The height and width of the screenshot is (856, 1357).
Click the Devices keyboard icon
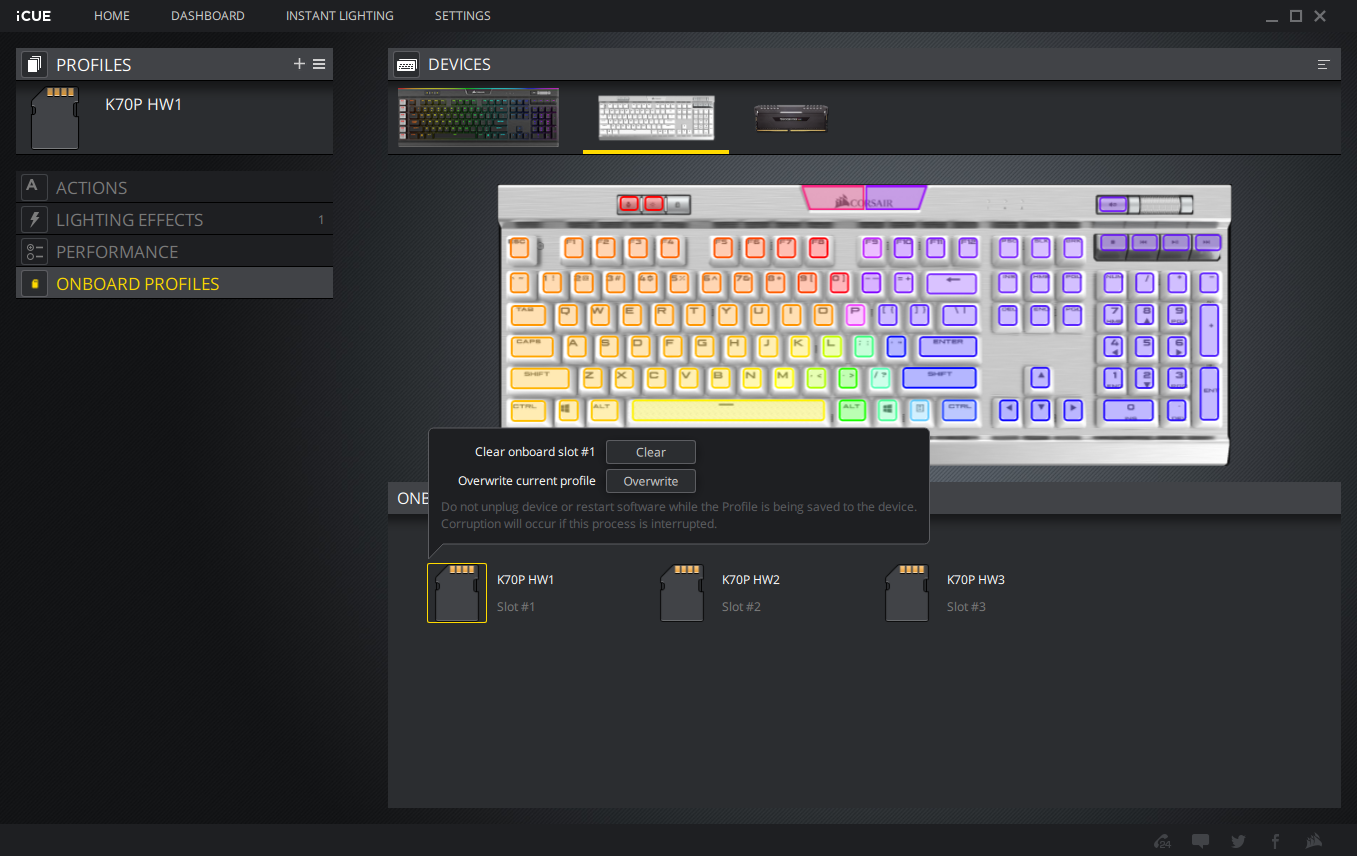[406, 64]
